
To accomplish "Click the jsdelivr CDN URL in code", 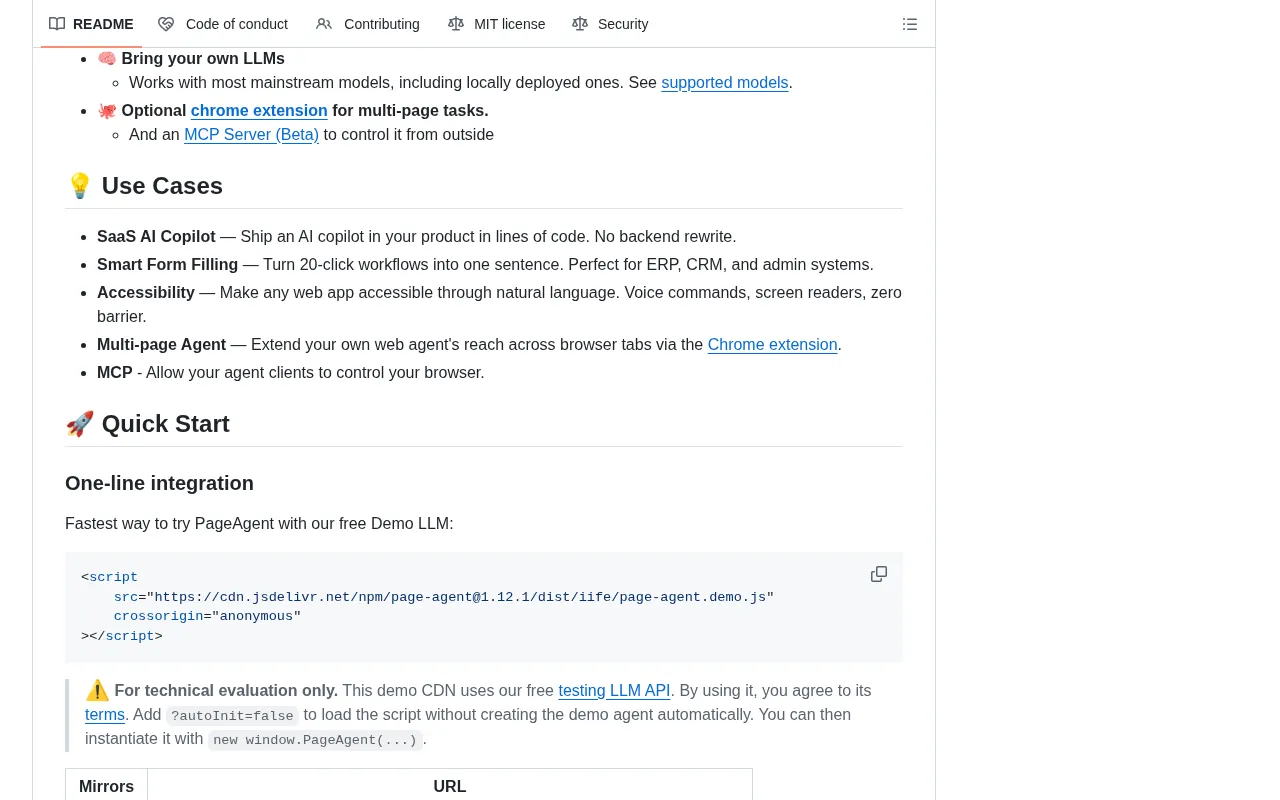I will click(460, 598).
